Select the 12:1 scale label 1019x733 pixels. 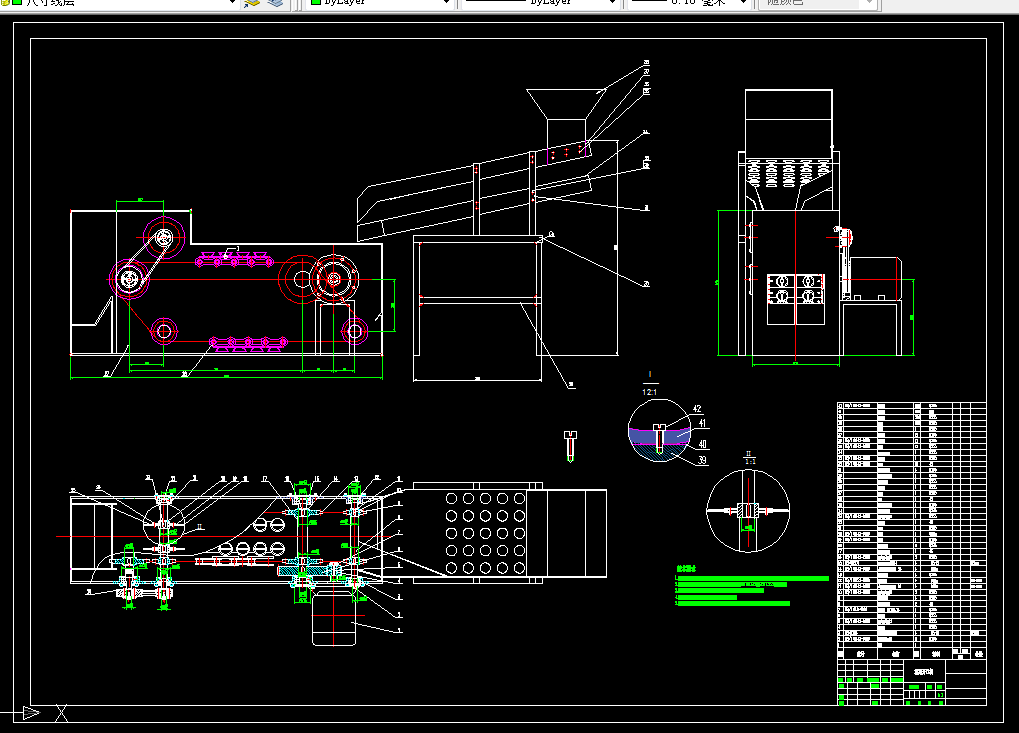pyautogui.click(x=649, y=392)
